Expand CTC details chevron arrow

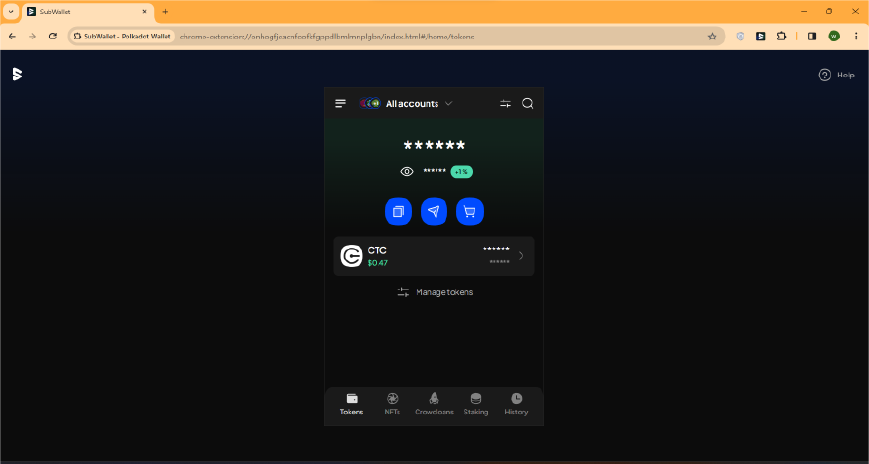[521, 256]
